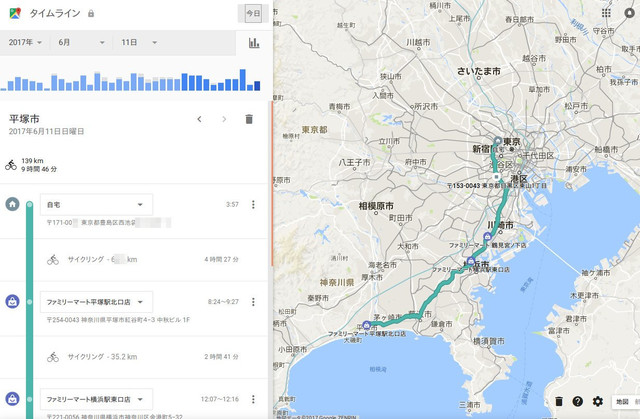Open more options for ファミリーマート平塚駅北口店
640x419 pixels.
[x=253, y=302]
